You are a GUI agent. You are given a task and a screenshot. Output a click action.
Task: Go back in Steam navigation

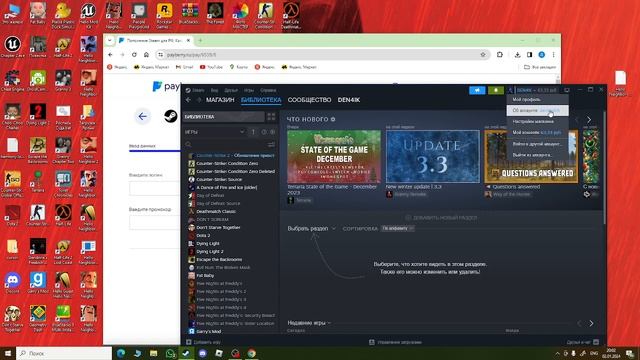tap(188, 100)
